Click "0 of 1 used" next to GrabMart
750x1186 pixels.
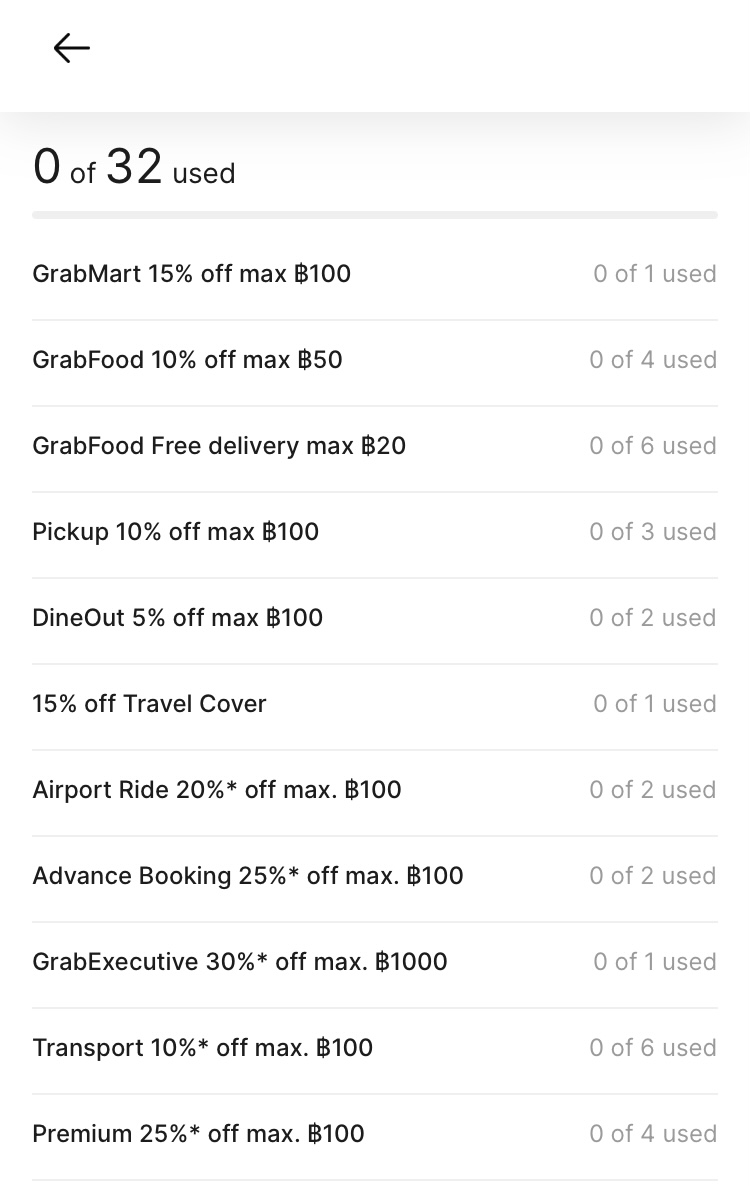point(655,274)
